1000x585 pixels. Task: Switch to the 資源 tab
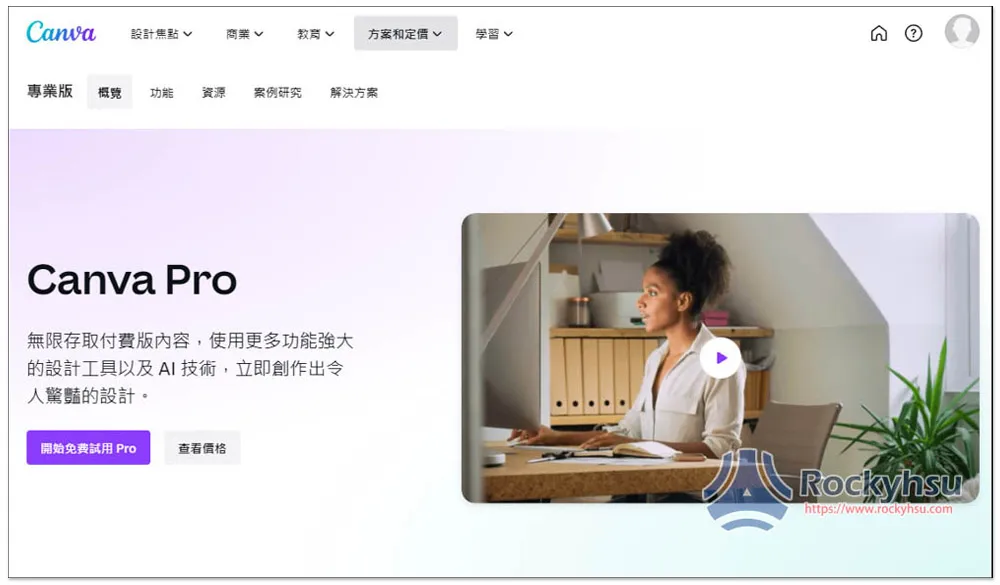click(214, 93)
